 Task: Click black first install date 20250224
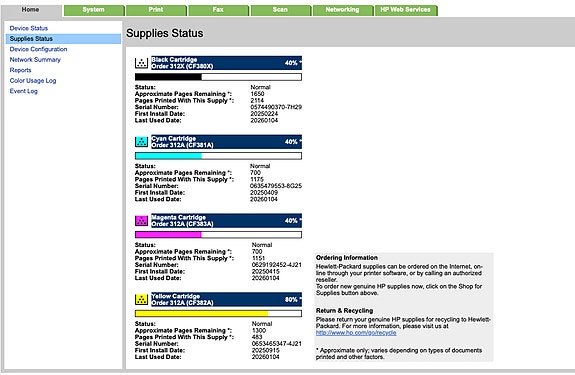[264, 114]
